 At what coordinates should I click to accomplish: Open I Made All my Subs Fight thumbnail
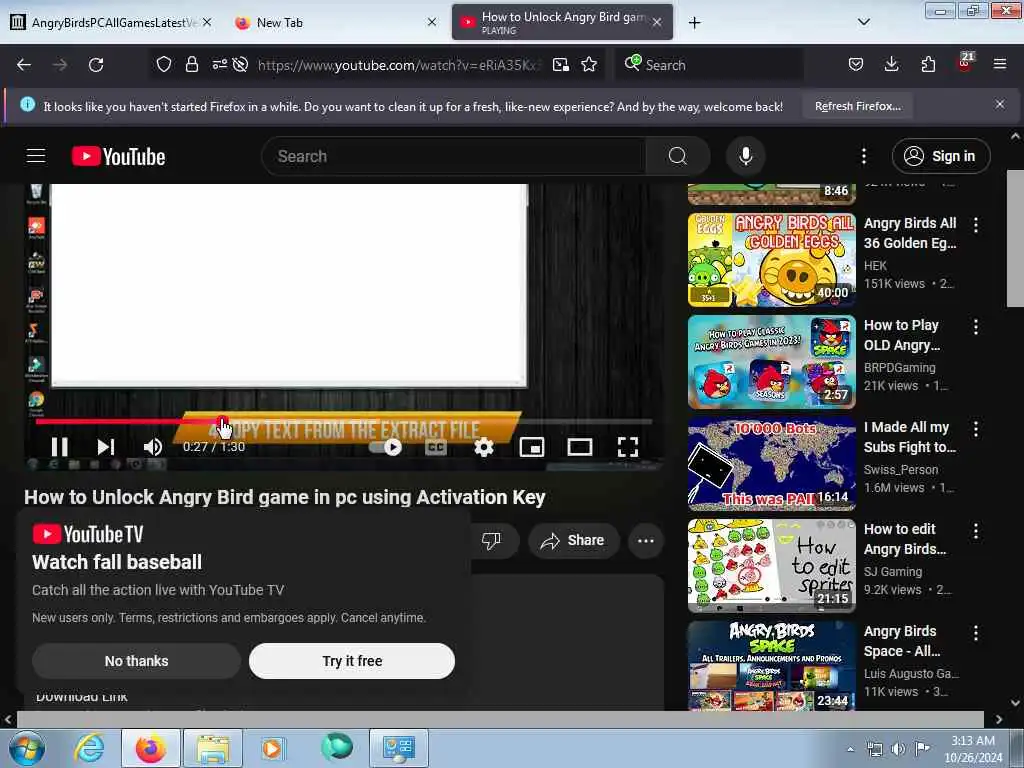coord(771,463)
